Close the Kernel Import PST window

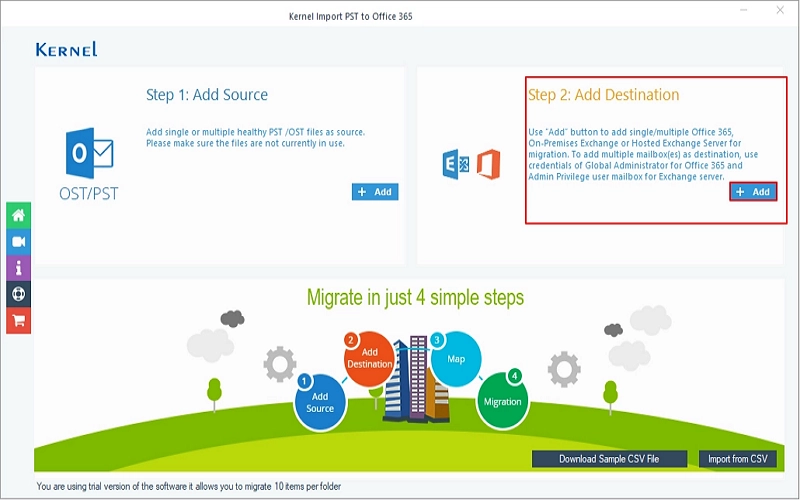(x=780, y=10)
